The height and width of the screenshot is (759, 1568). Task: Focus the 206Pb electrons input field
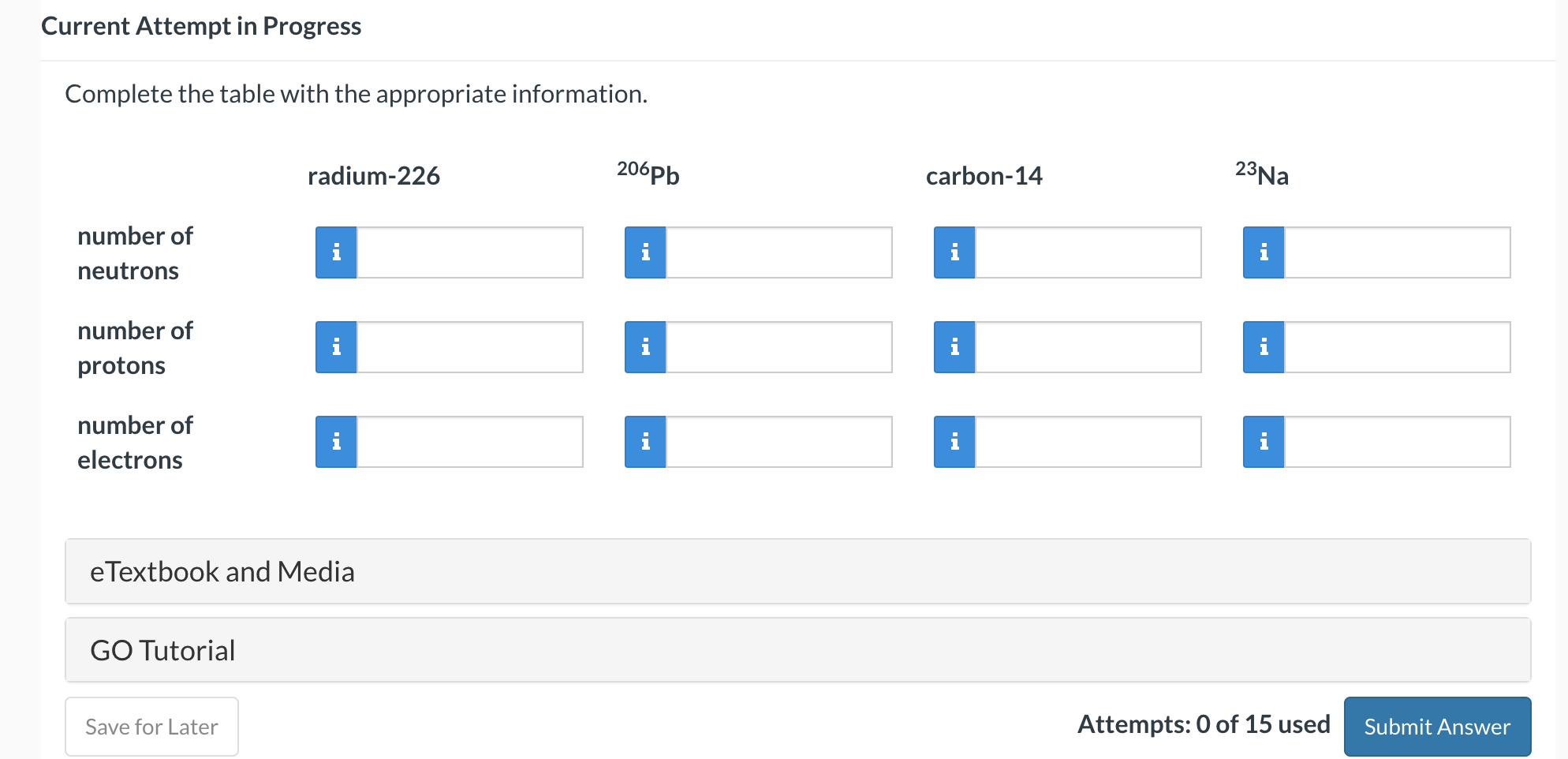[x=778, y=442]
